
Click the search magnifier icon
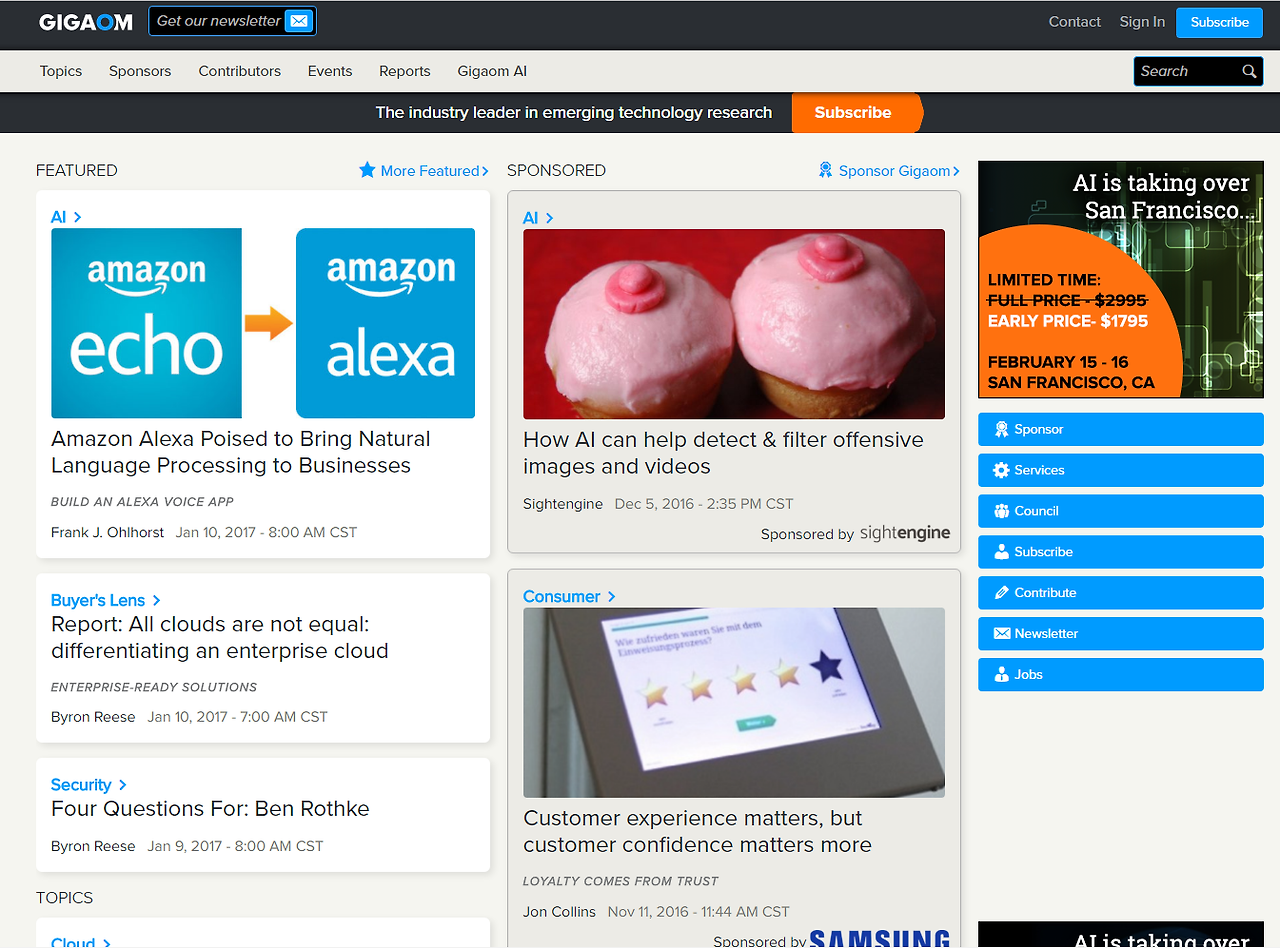pos(1249,71)
